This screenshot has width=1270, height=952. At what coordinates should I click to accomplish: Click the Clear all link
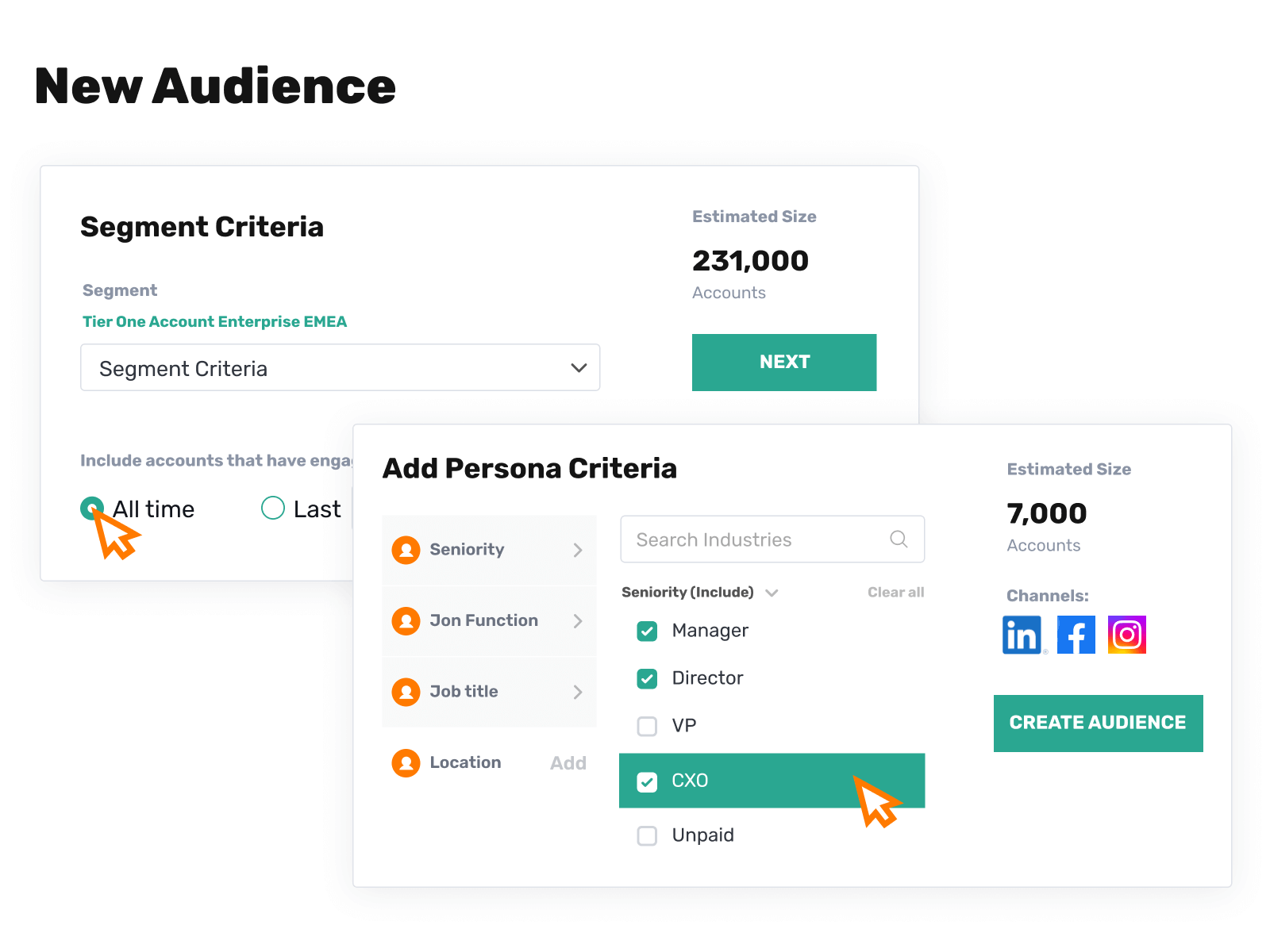click(x=895, y=592)
